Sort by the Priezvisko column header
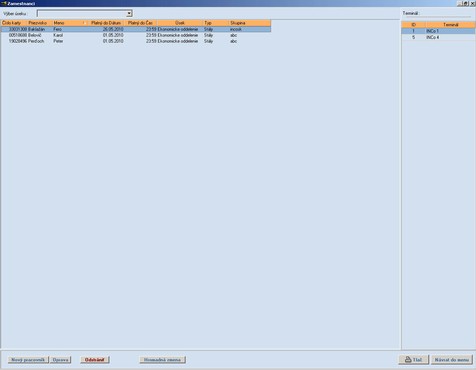Image resolution: width=476 pixels, height=370 pixels. pyautogui.click(x=39, y=23)
